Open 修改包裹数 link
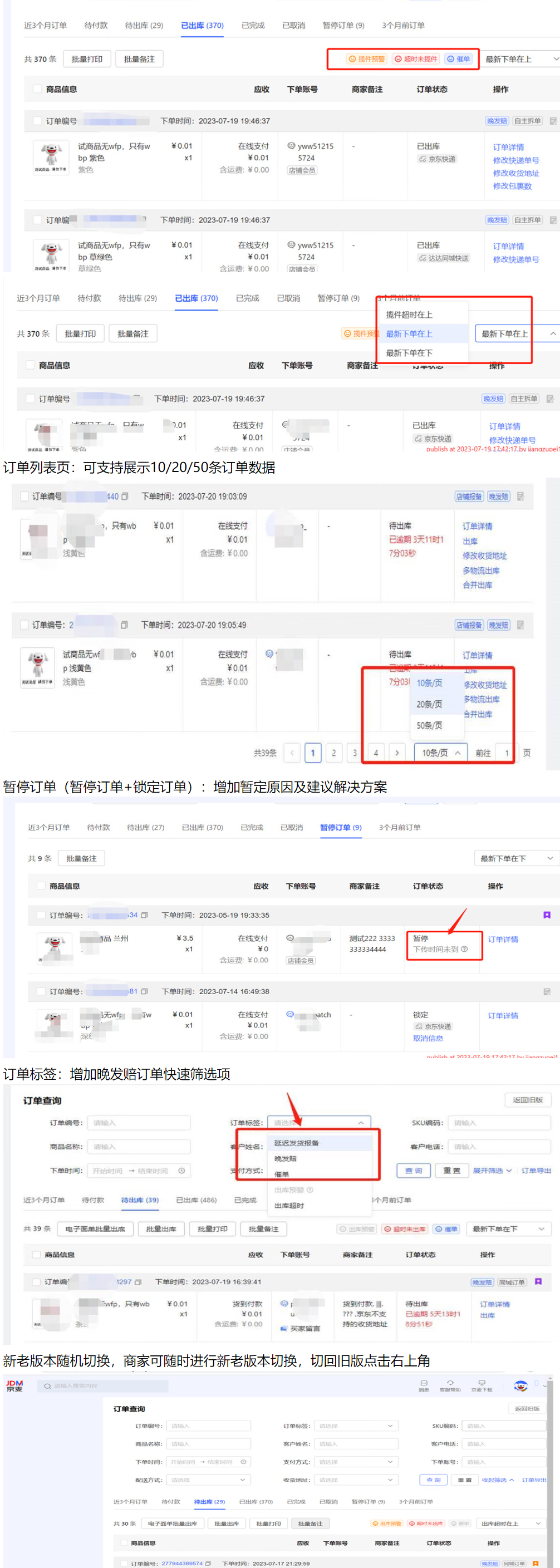This screenshot has width=560, height=1568. pyautogui.click(x=512, y=186)
